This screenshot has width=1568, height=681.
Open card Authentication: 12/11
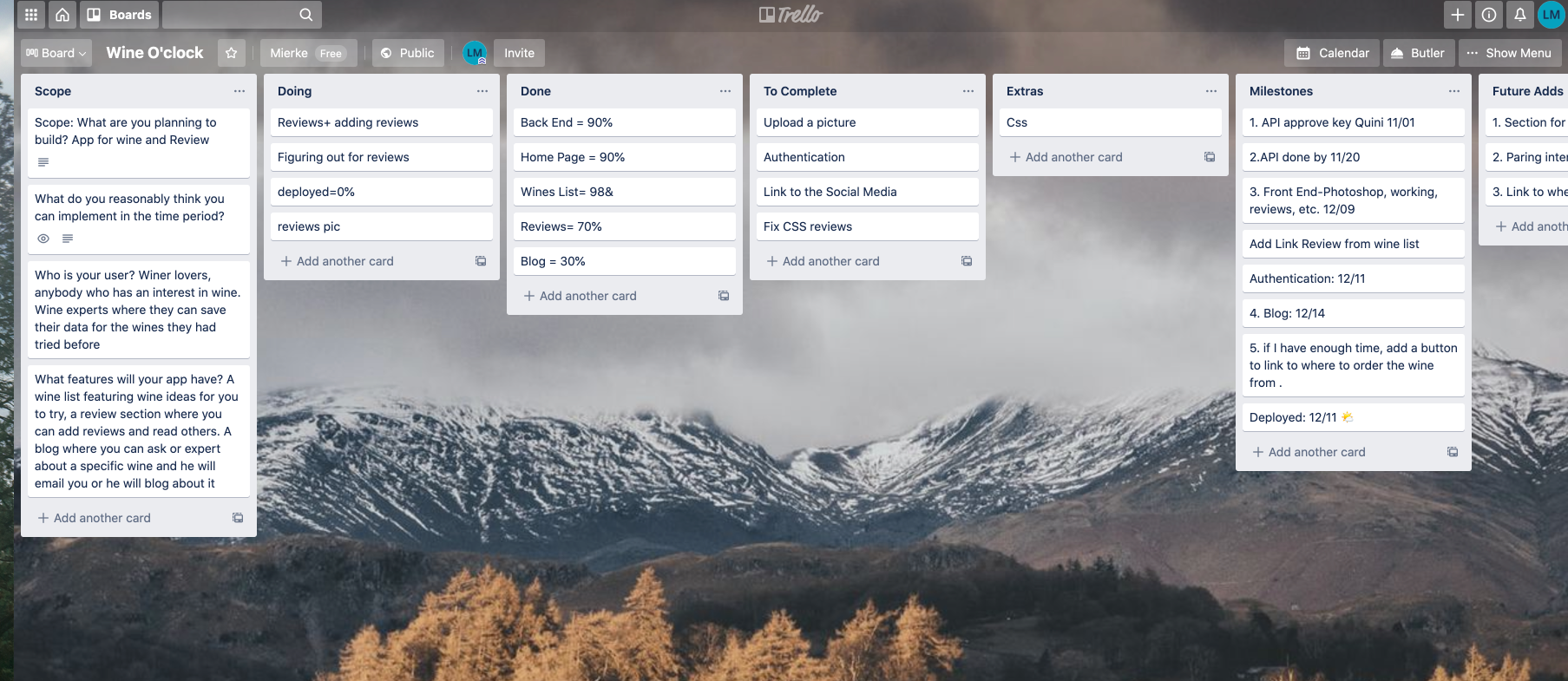pos(1354,278)
